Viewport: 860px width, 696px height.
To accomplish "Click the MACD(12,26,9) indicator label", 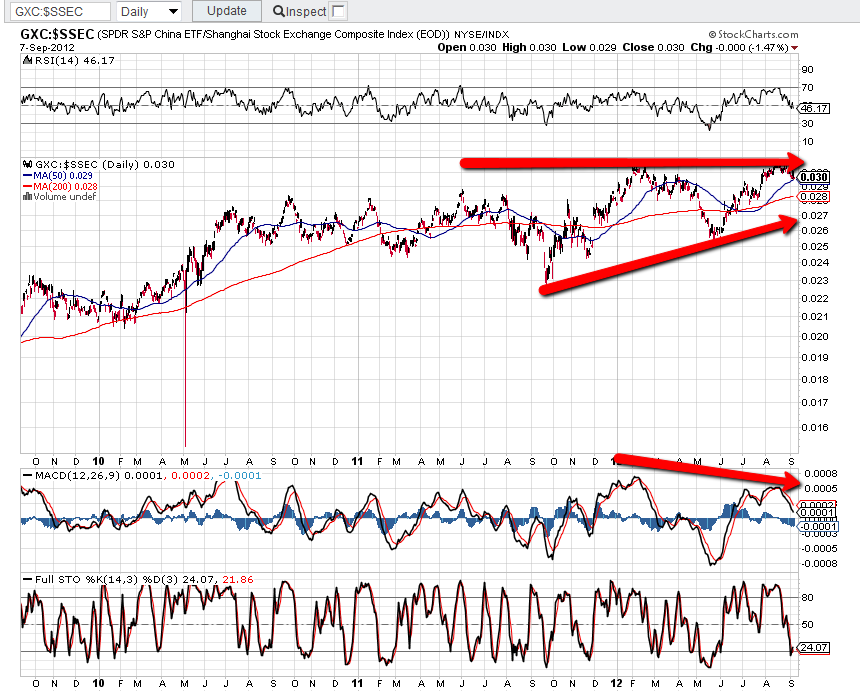I will click(79, 476).
